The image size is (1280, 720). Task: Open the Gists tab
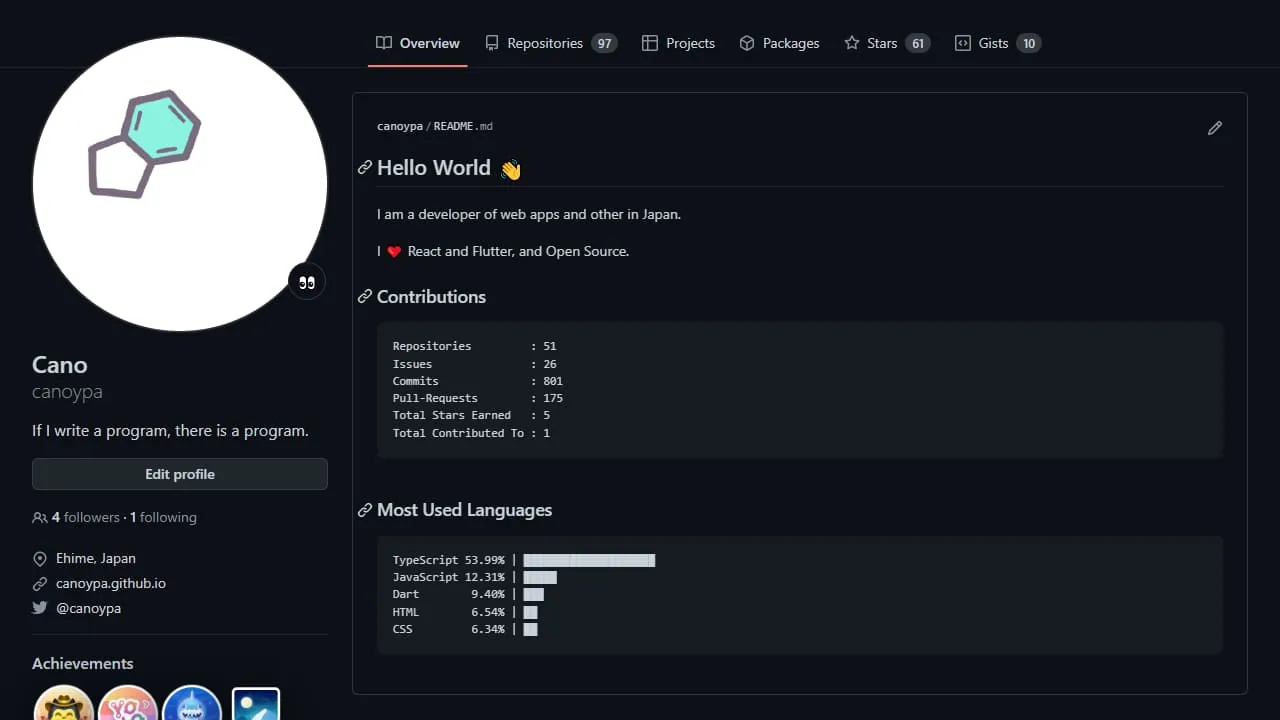point(992,43)
